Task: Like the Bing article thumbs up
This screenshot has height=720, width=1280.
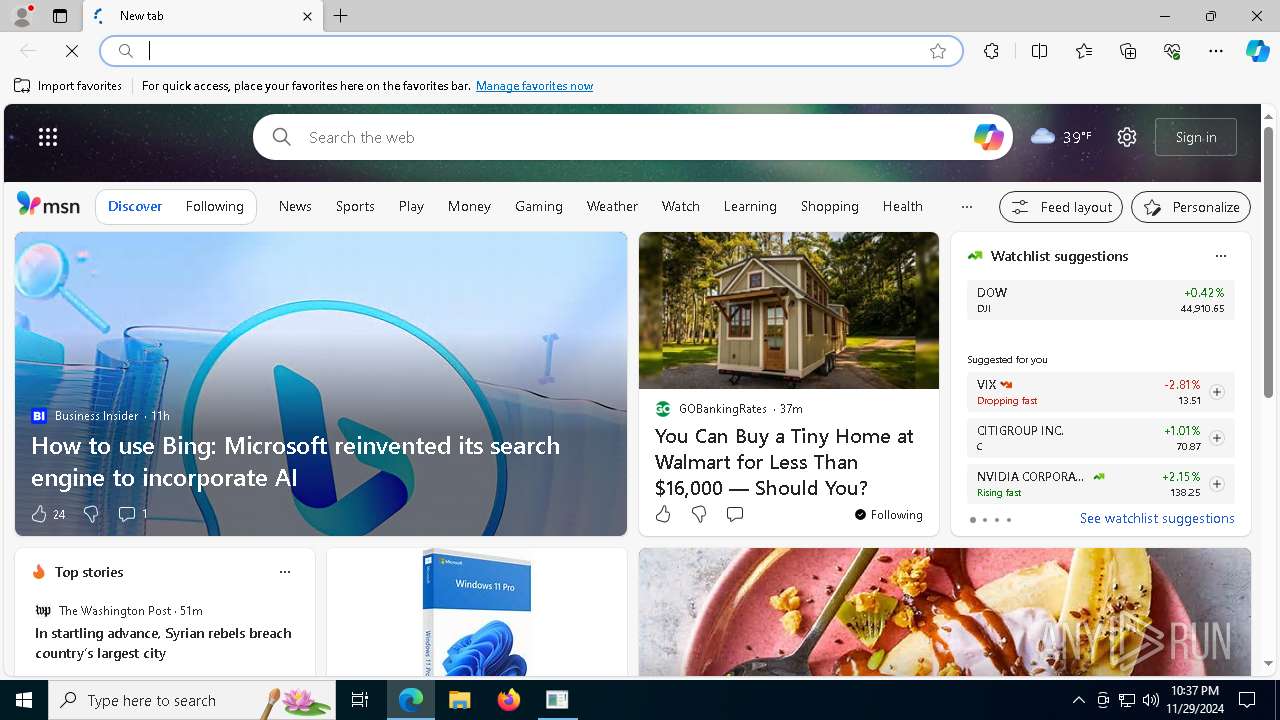Action: [x=39, y=514]
